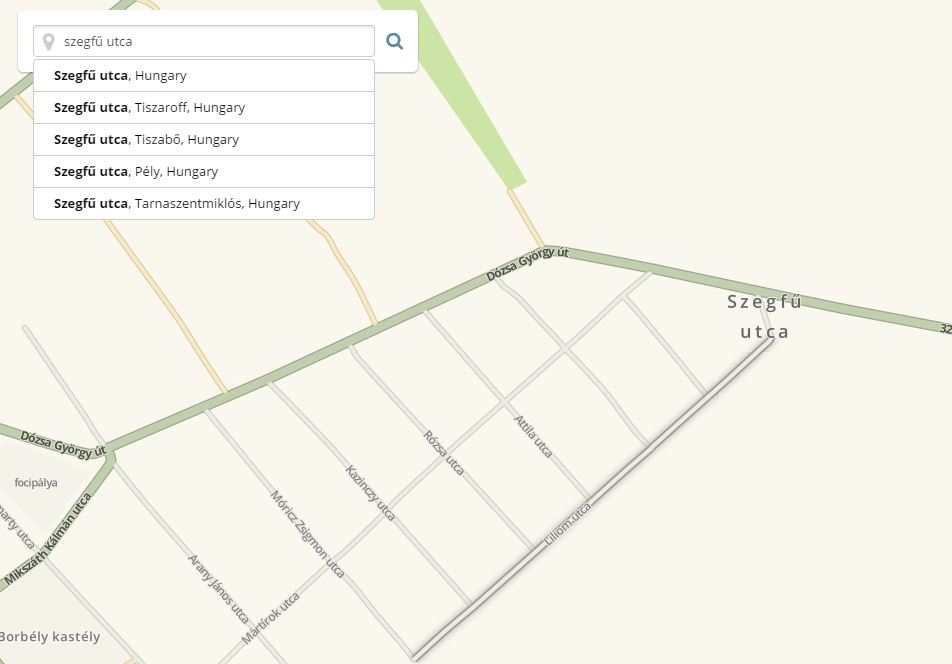Click the magnifier search icon

click(395, 41)
